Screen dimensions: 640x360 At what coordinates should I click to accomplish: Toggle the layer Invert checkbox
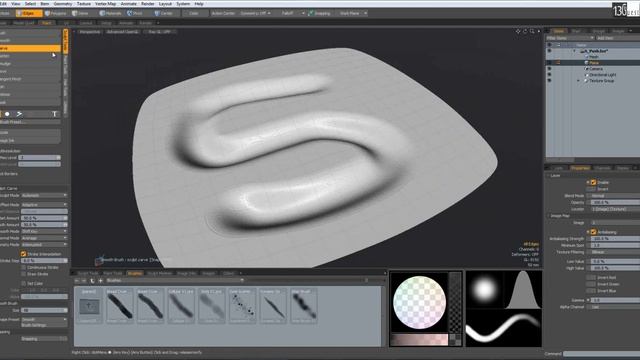coord(591,189)
